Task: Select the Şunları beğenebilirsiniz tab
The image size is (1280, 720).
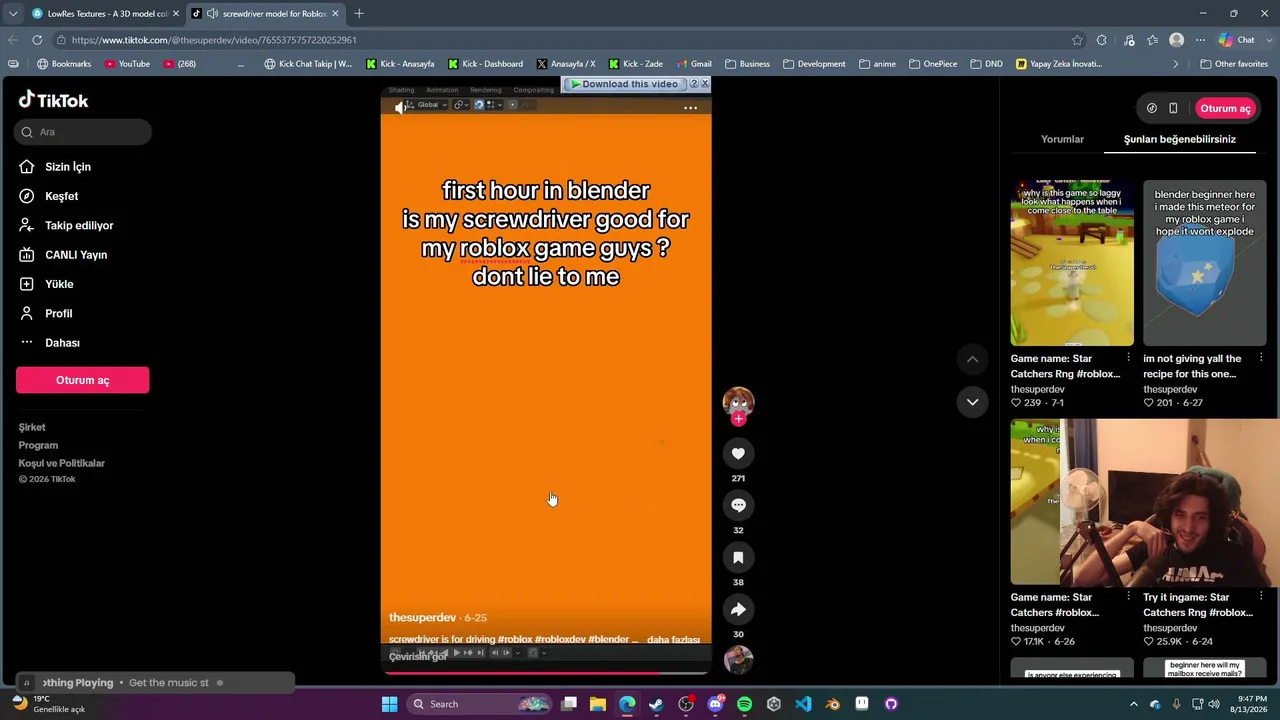Action: point(1180,139)
